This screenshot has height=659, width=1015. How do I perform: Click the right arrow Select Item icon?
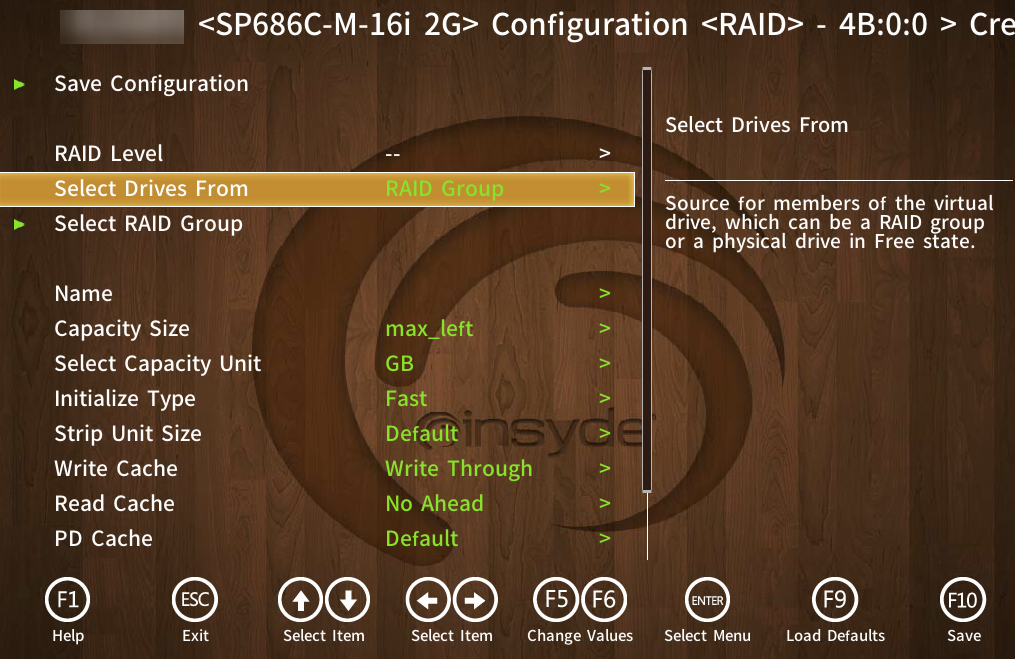click(x=475, y=600)
